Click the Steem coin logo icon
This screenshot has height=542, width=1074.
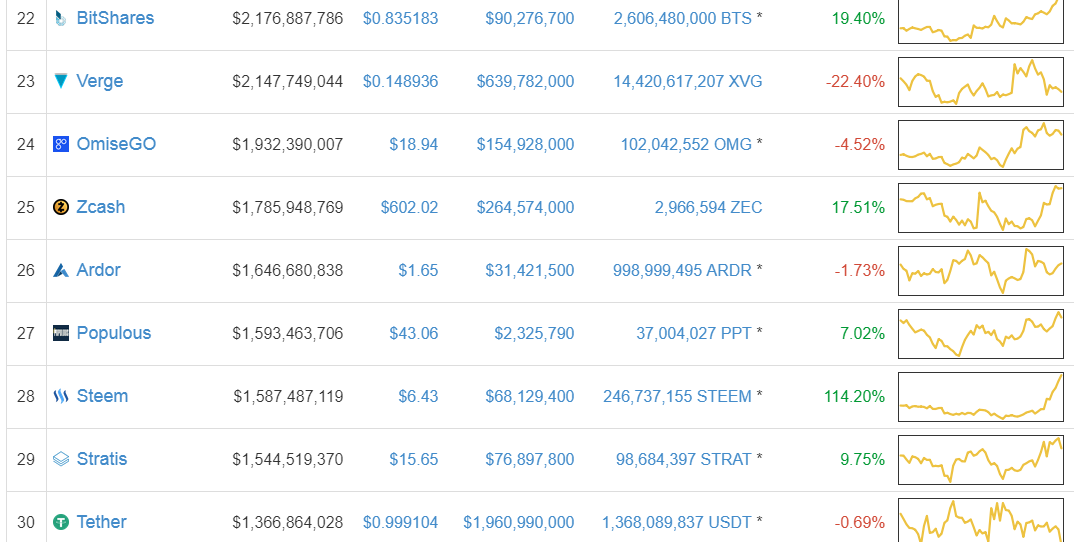click(x=61, y=396)
